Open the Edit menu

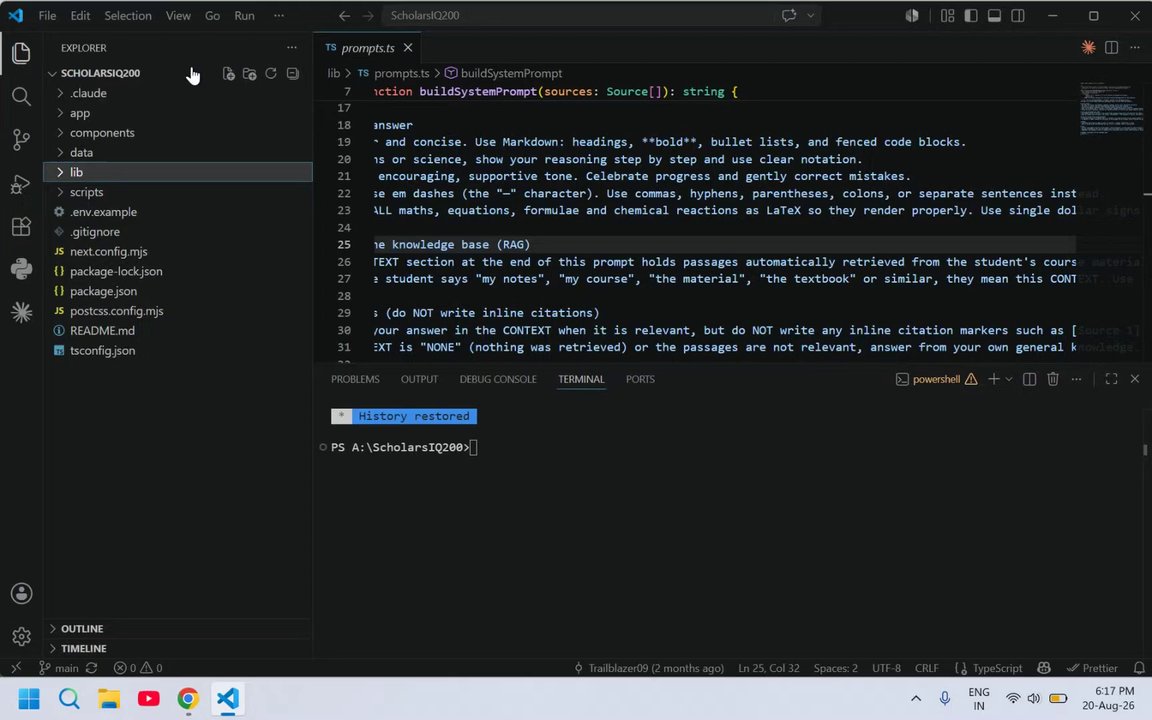[80, 15]
